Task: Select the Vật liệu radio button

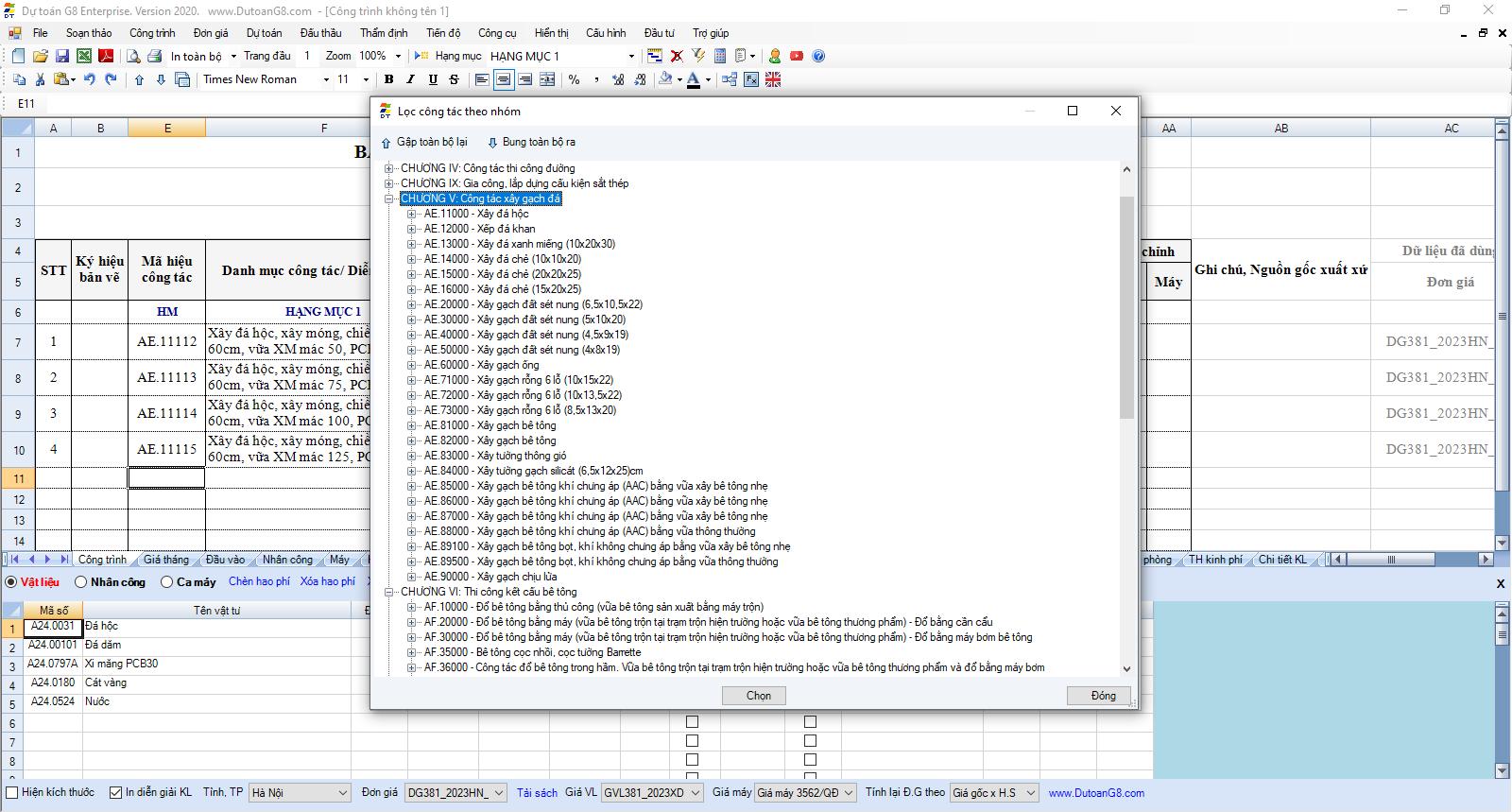Action: tap(11, 582)
